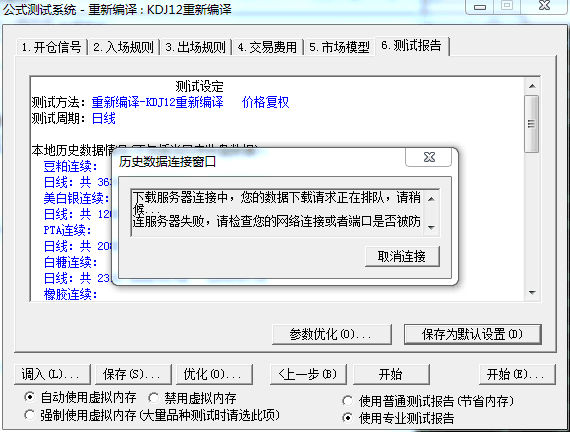Image resolution: width=570 pixels, height=432 pixels.
Task: Select 自动使用虚拟内存 radio option
Action: click(x=29, y=397)
